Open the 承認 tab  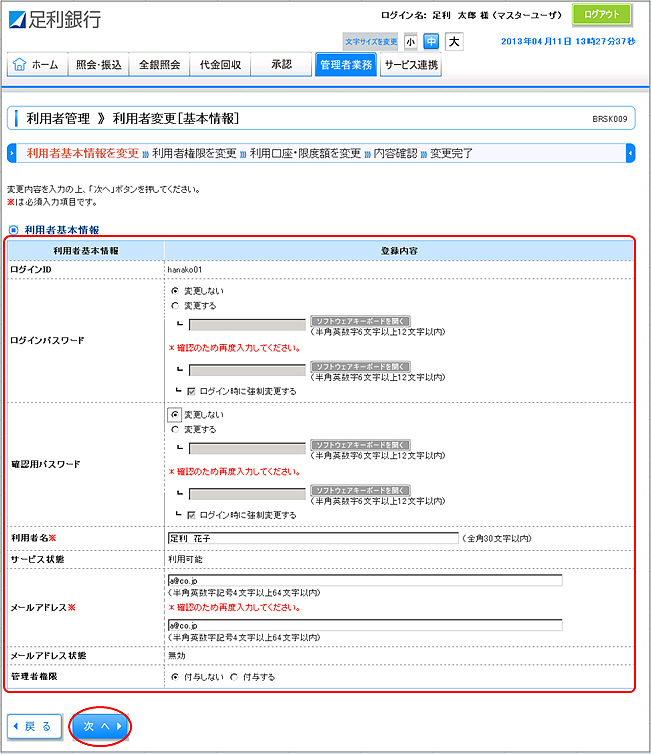pos(281,64)
